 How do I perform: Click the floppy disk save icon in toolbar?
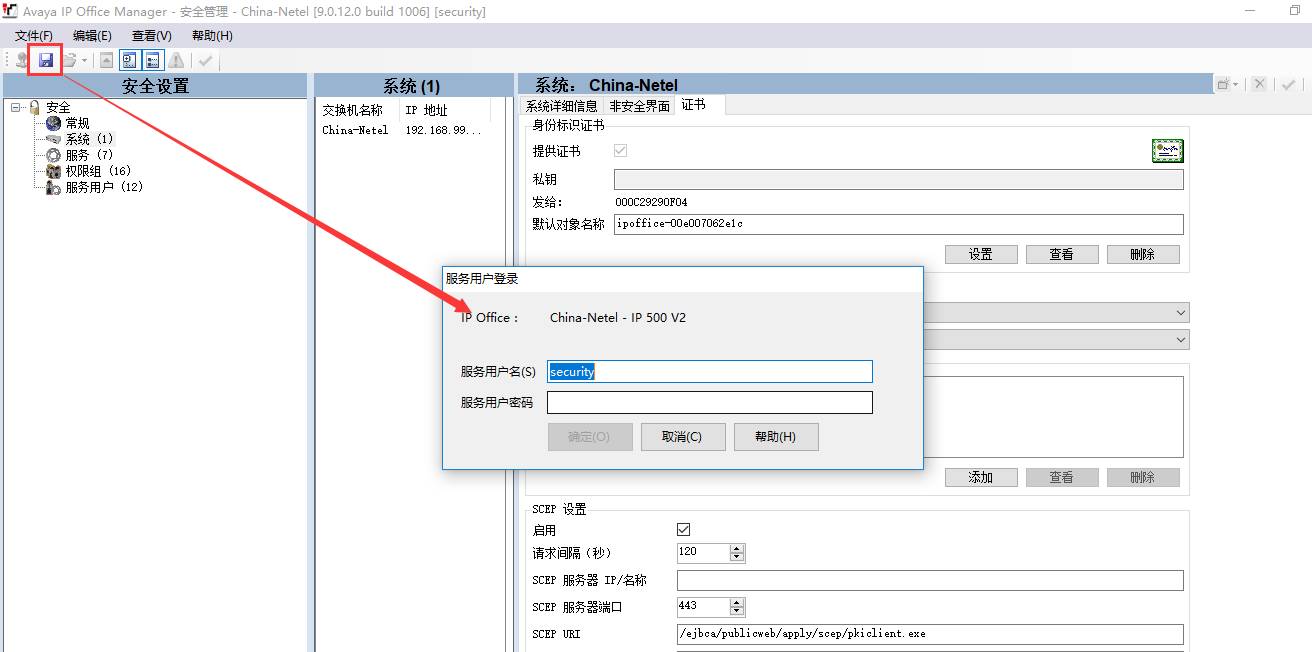pyautogui.click(x=46, y=60)
